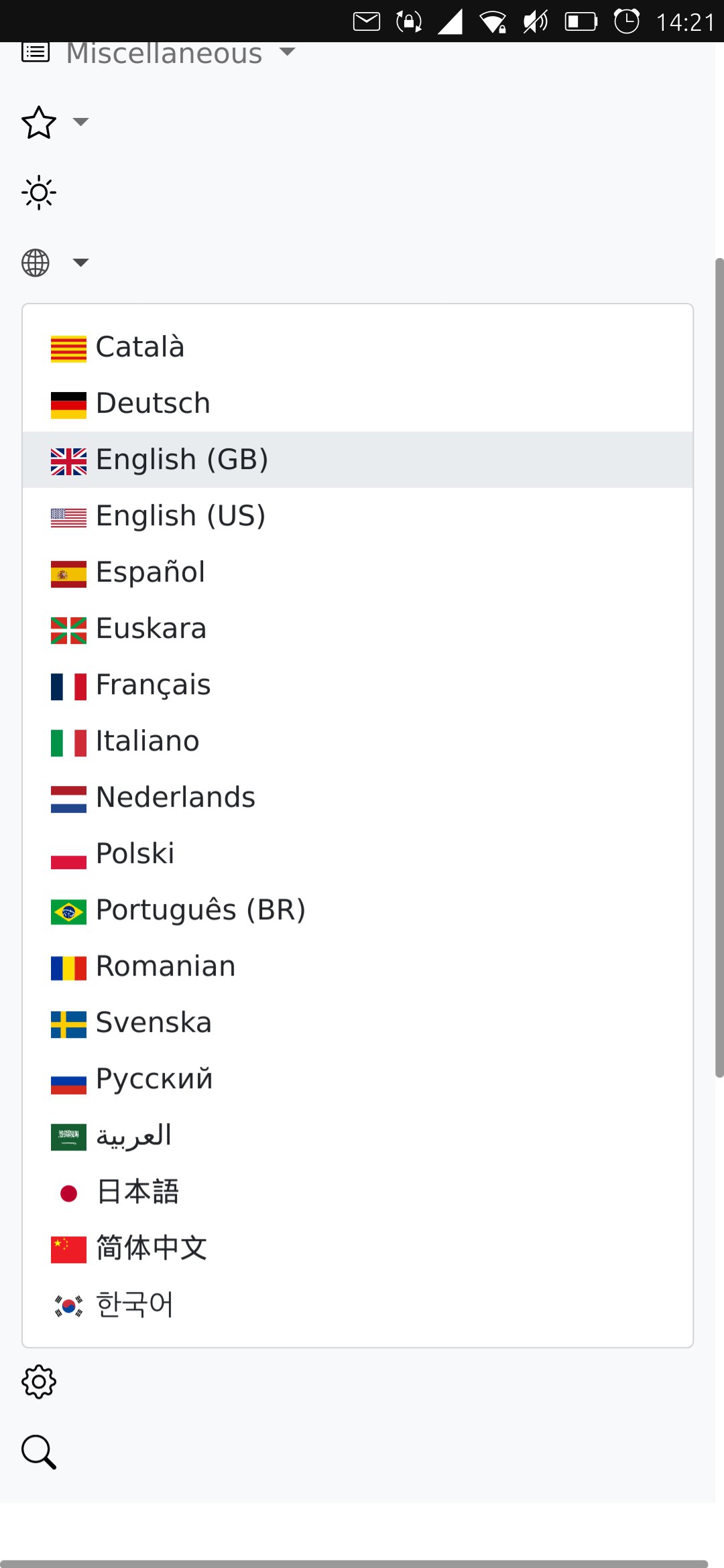Image resolution: width=724 pixels, height=1568 pixels.
Task: Tap the Wi-Fi icon in status bar
Action: pyautogui.click(x=493, y=21)
